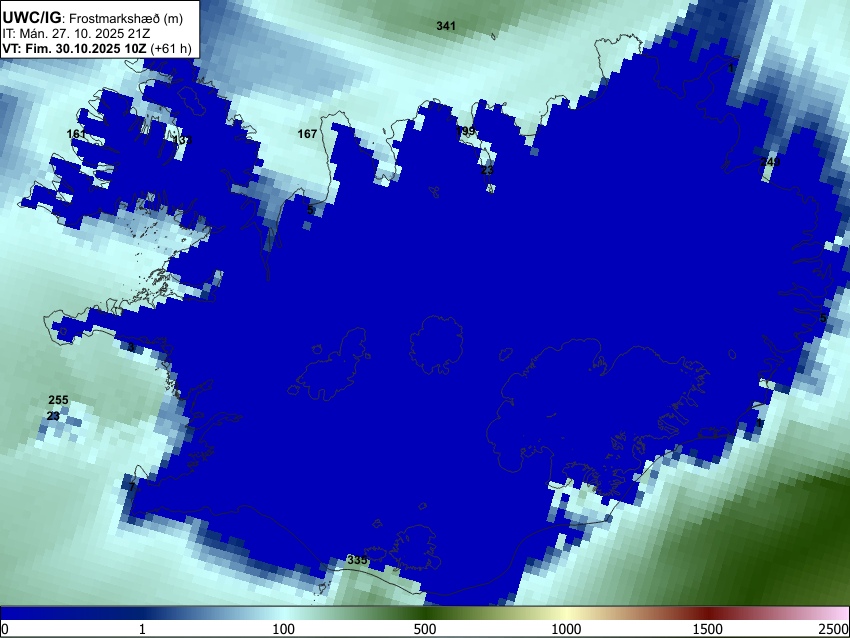Click the VT: Fim. 30.10.2025 10Z text

(74, 48)
